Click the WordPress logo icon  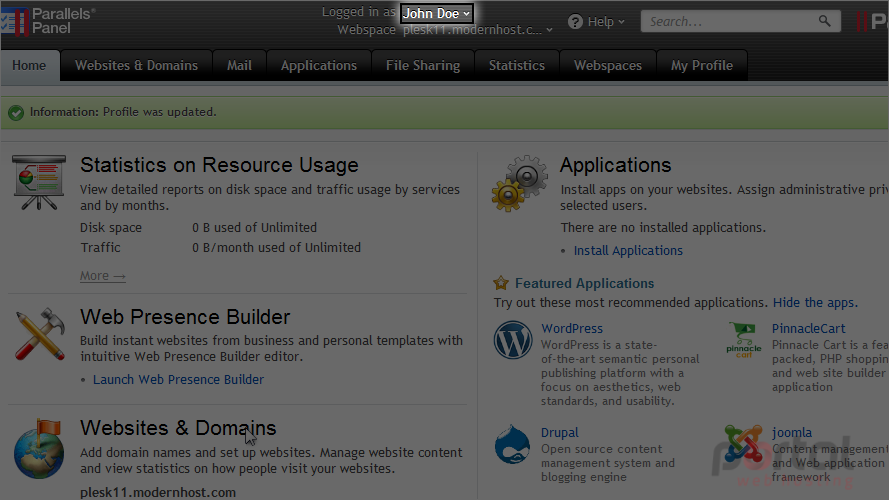513,340
